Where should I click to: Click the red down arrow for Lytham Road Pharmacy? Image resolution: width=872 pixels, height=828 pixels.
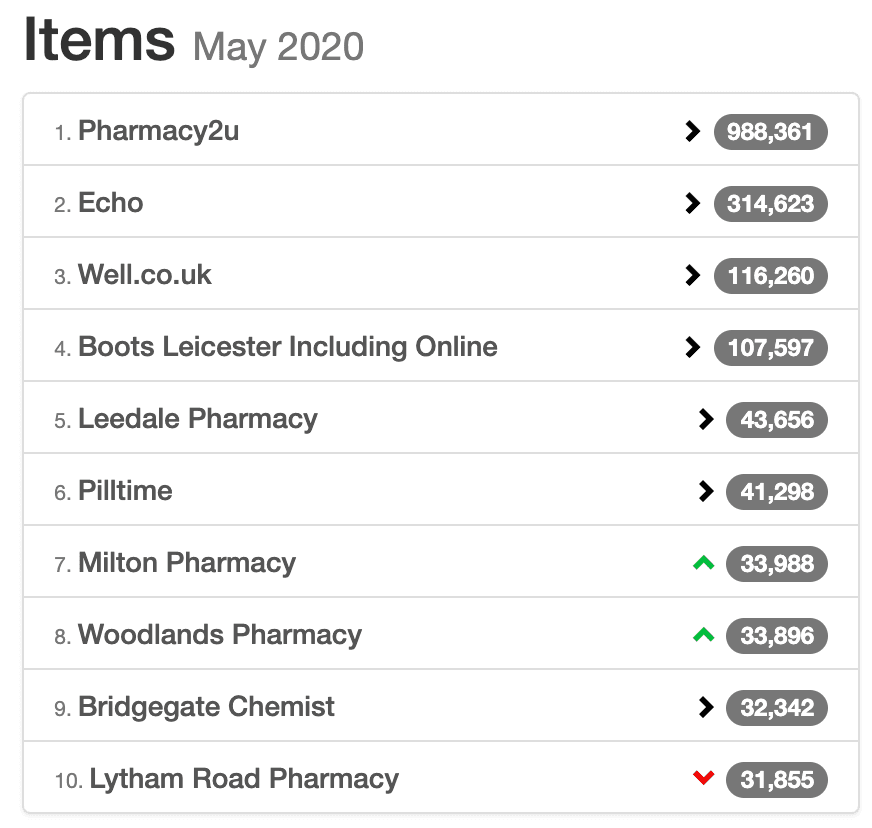[703, 777]
